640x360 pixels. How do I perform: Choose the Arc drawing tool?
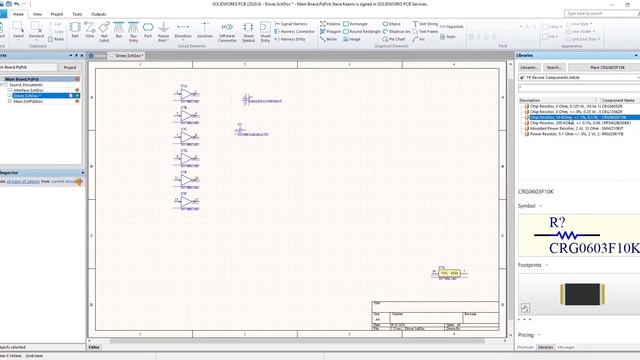point(419,39)
